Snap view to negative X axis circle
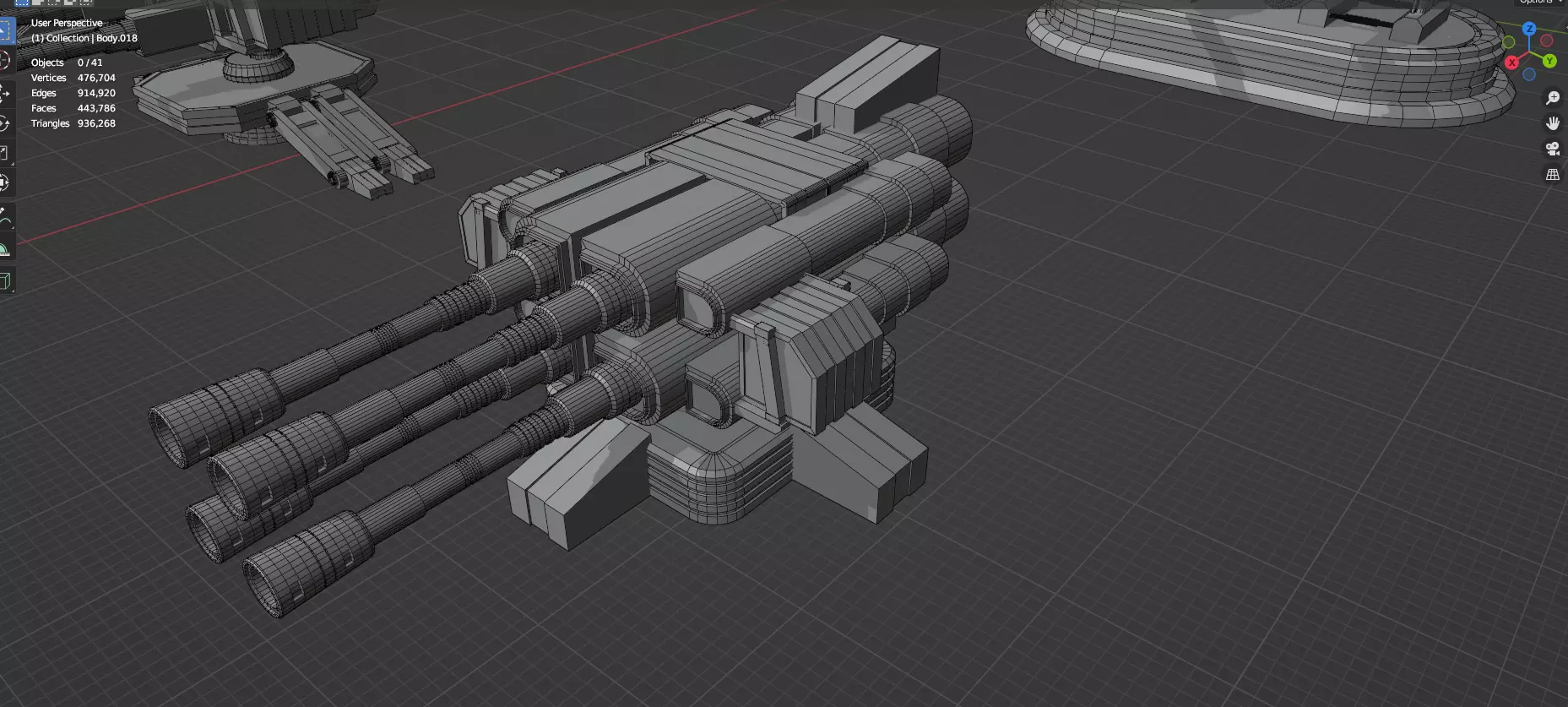This screenshot has width=1568, height=707. (1547, 41)
